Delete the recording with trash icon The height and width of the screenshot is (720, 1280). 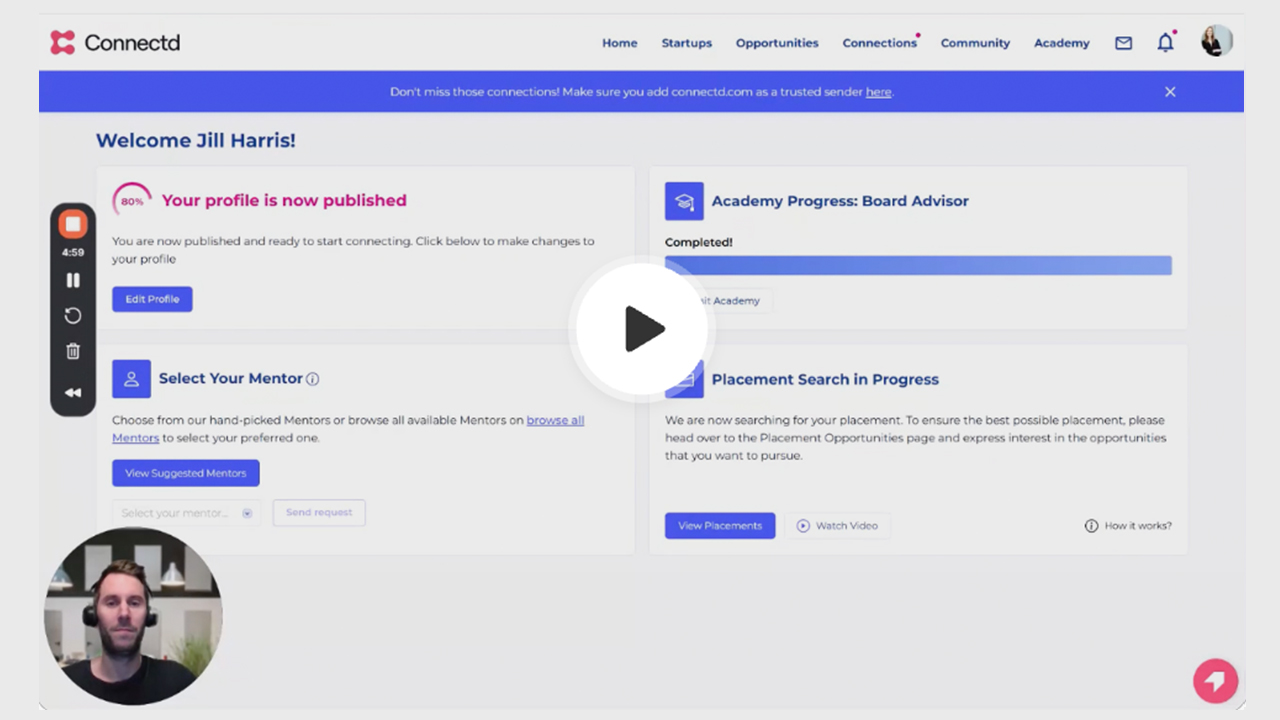[73, 351]
